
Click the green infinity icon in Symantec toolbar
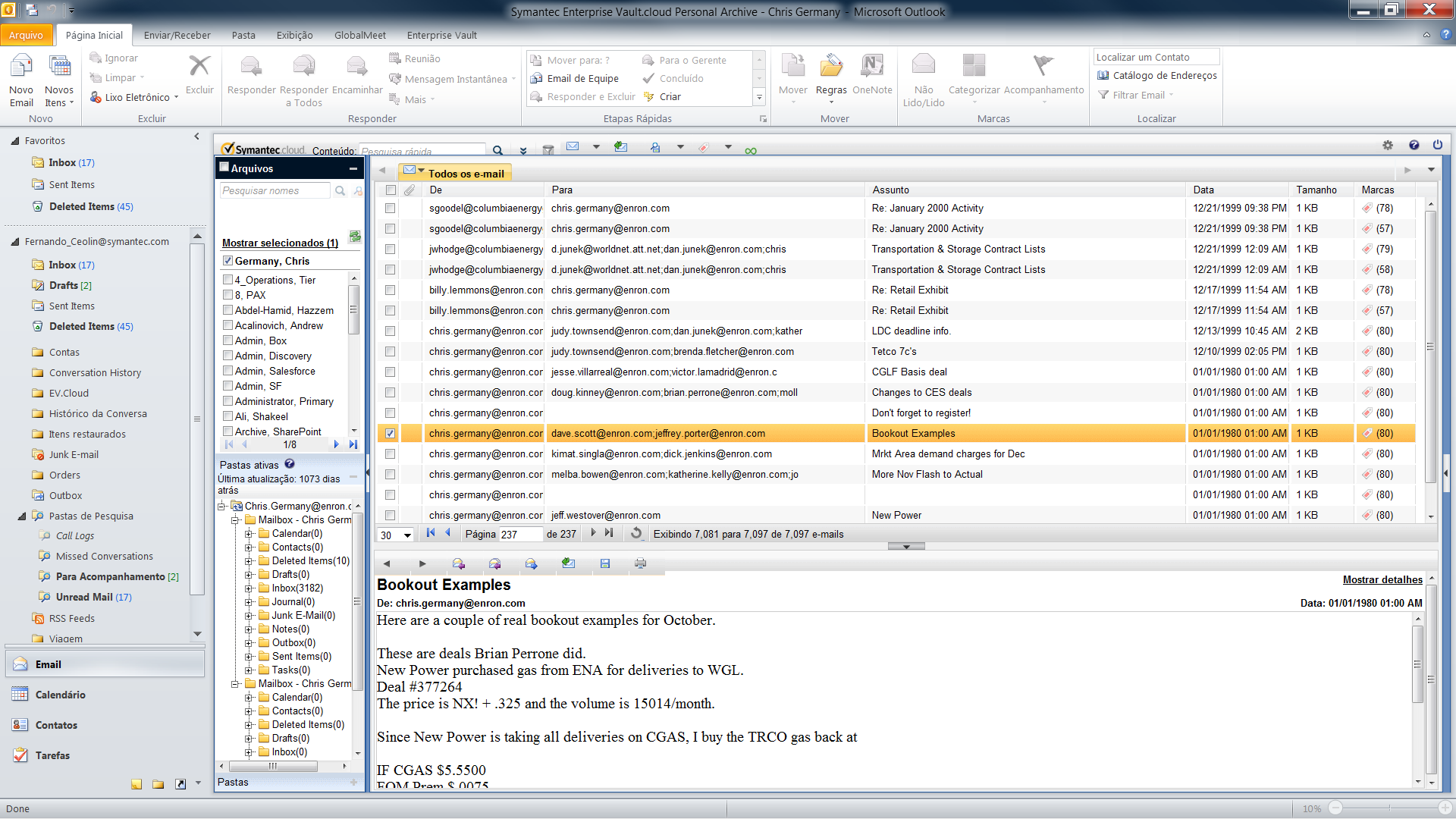751,150
